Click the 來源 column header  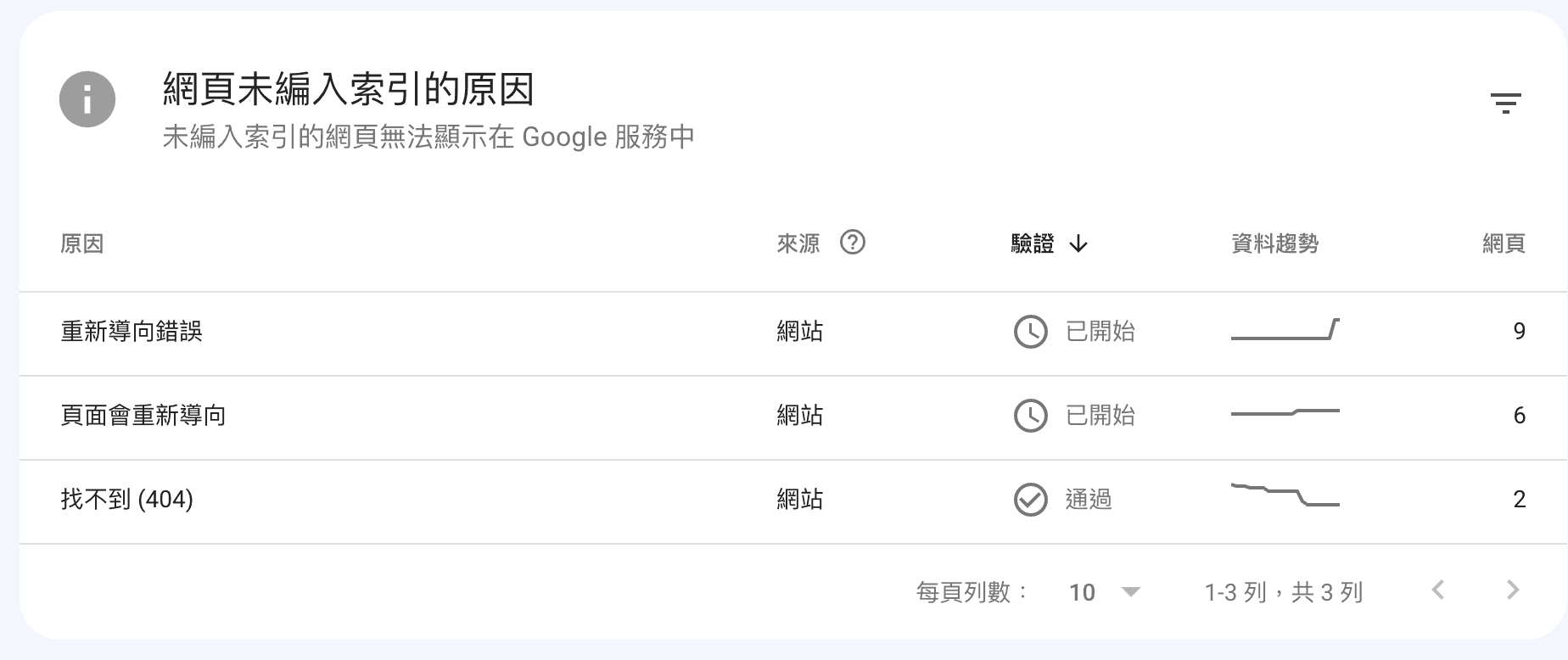click(x=798, y=244)
